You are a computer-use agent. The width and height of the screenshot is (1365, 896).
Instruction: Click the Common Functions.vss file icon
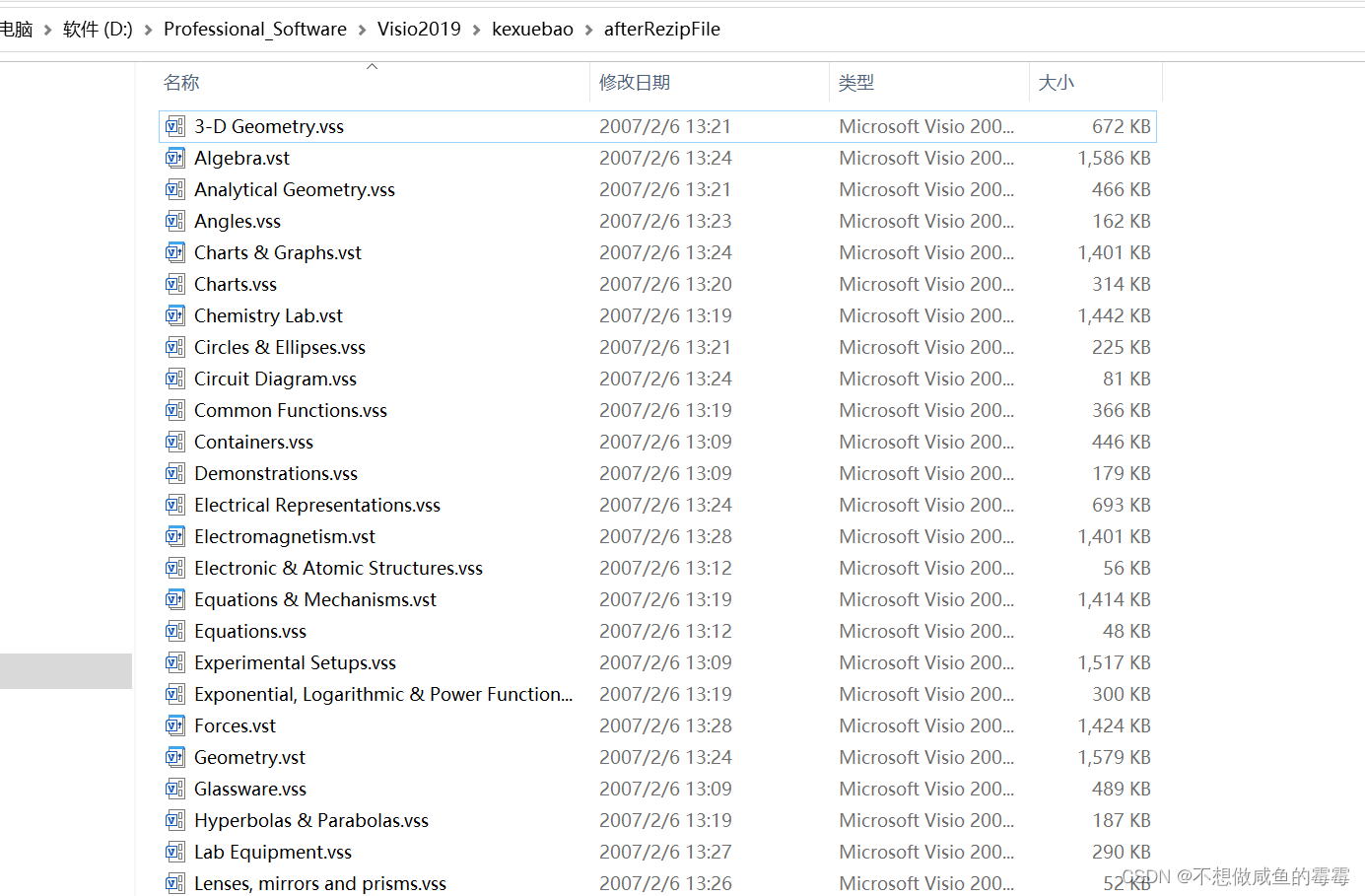coord(174,410)
